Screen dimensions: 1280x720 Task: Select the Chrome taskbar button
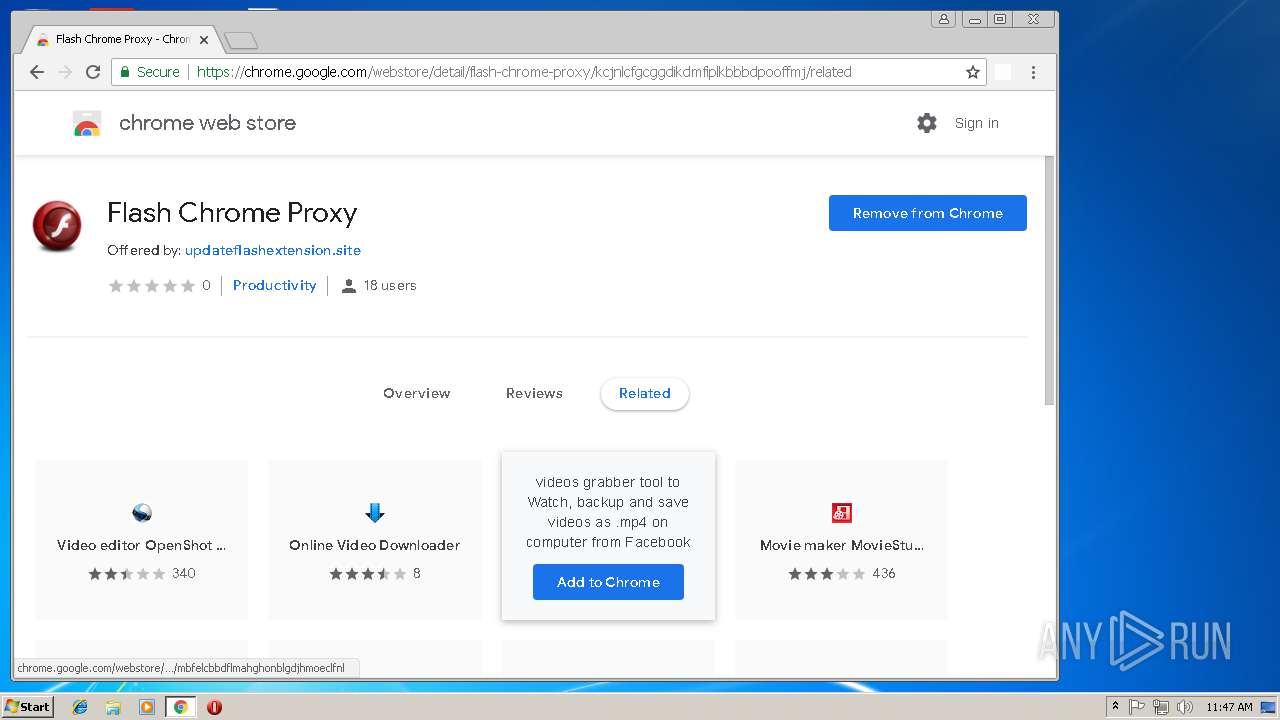pyautogui.click(x=180, y=707)
